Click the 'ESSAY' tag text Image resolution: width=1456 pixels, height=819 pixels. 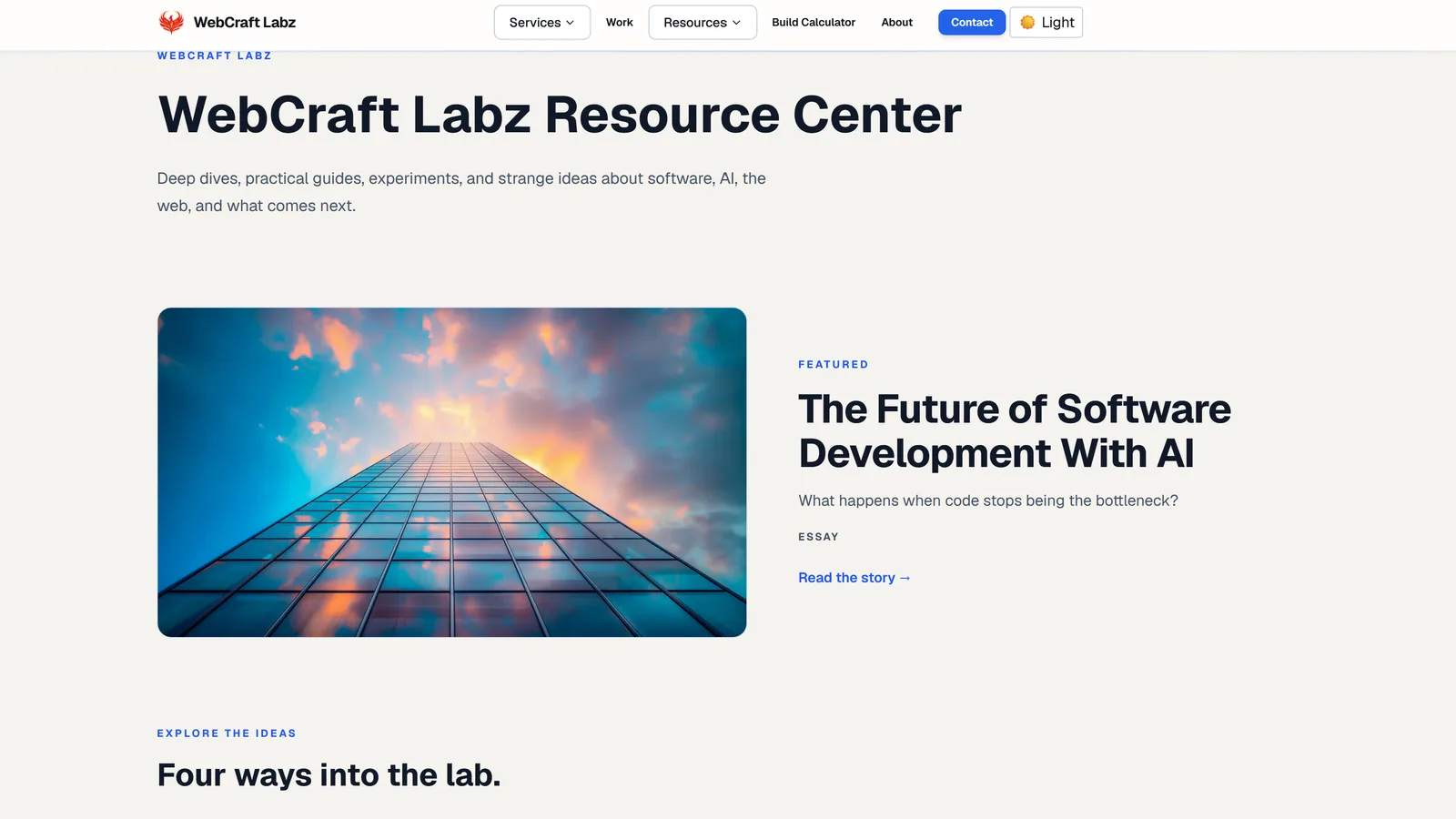819,537
